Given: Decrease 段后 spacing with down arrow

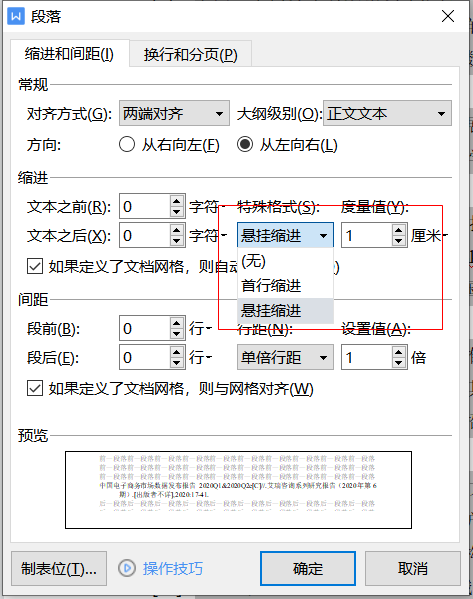Looking at the screenshot, I should [177, 363].
